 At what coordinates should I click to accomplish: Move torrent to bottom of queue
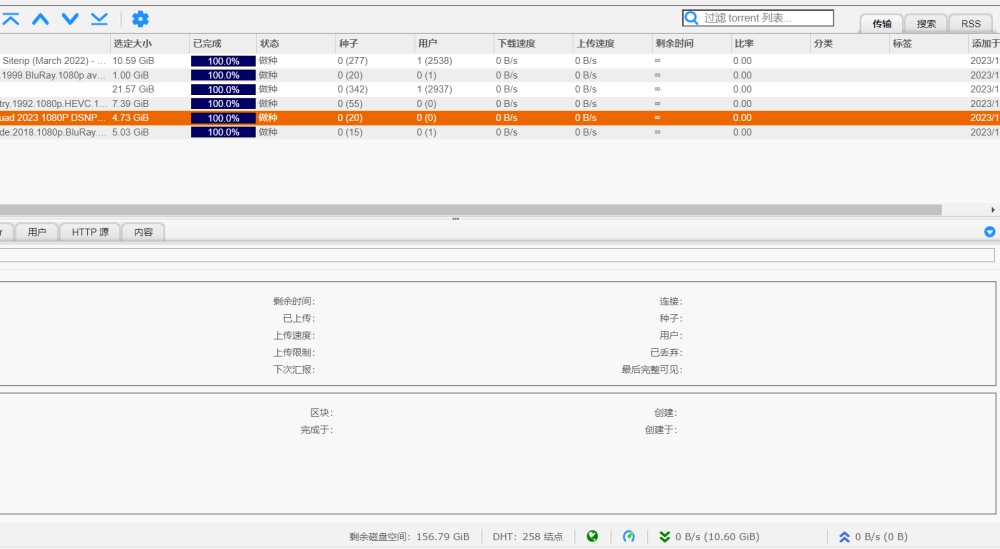[x=99, y=19]
